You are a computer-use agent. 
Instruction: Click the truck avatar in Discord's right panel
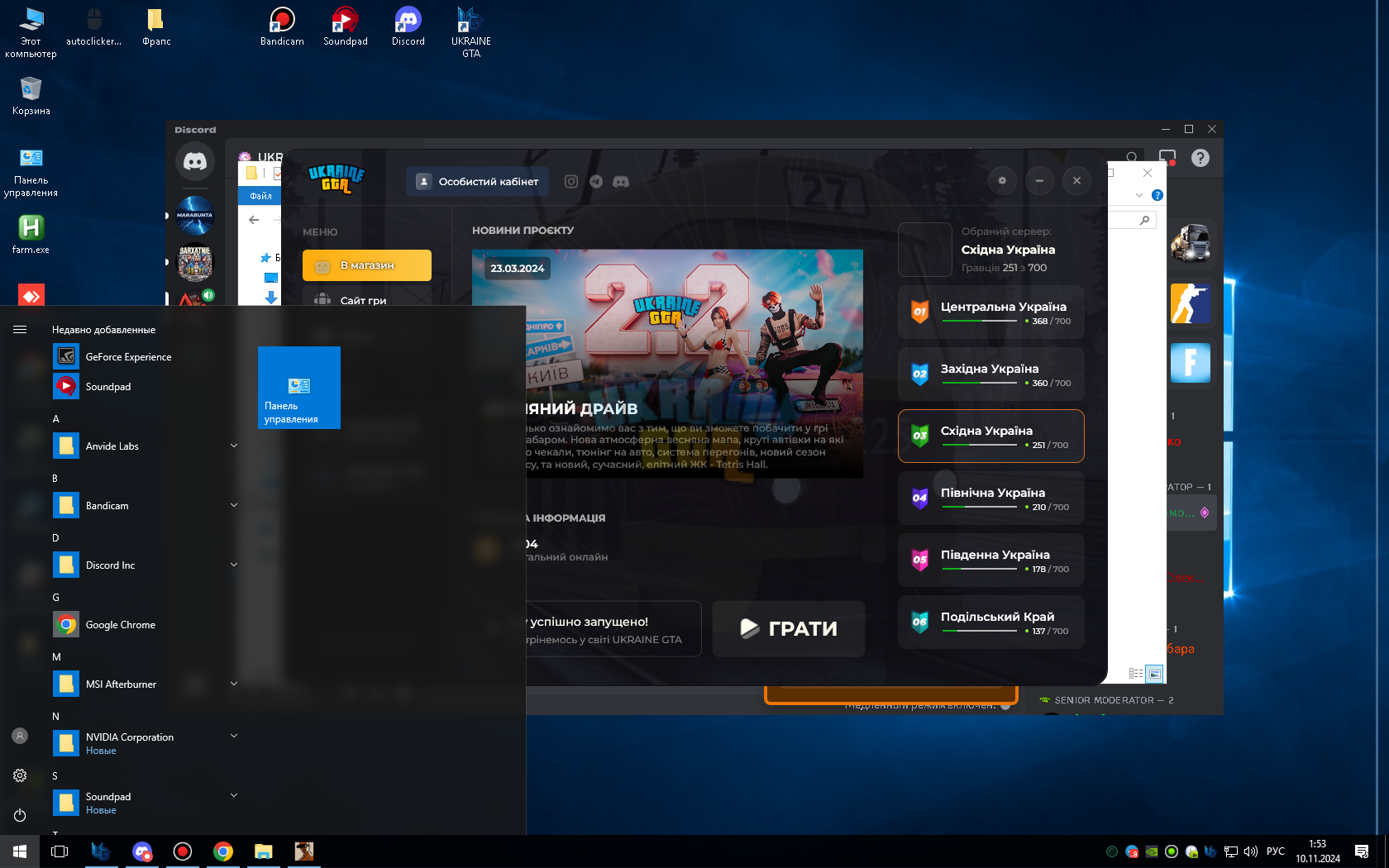[x=1191, y=244]
